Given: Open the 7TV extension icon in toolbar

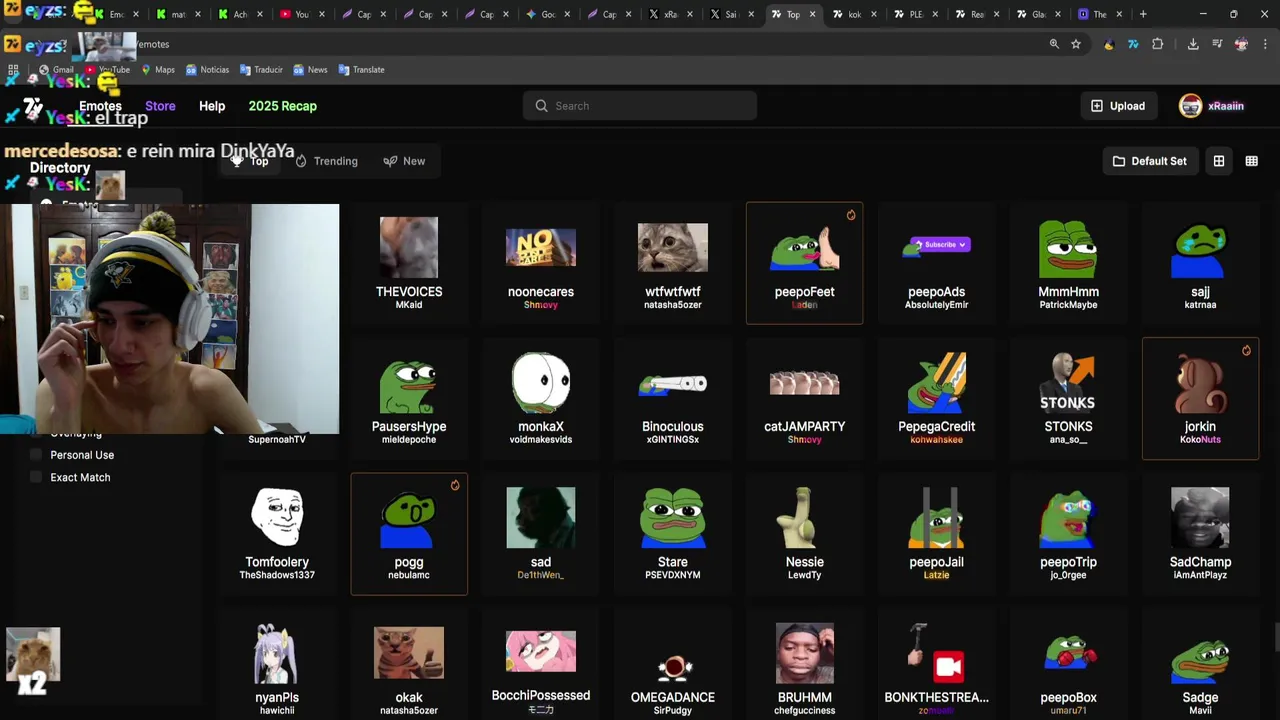Looking at the screenshot, I should 1133,44.
